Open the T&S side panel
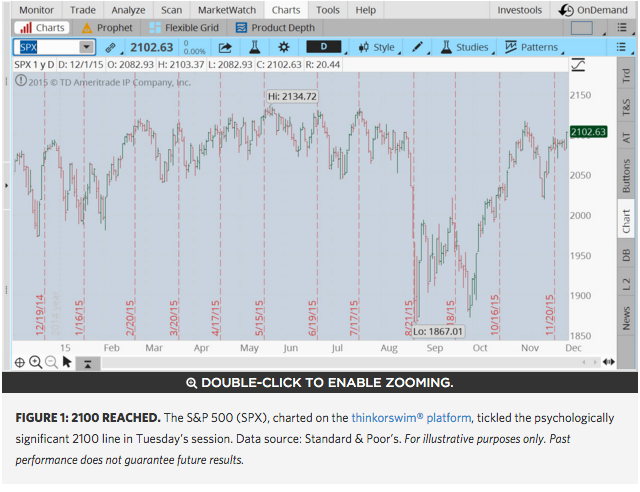This screenshot has width=640, height=492. [626, 107]
